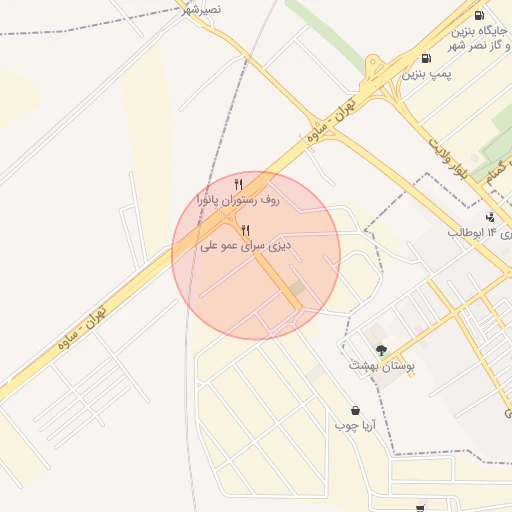Click the tree icon of بوستان بهشت park

tap(381, 350)
